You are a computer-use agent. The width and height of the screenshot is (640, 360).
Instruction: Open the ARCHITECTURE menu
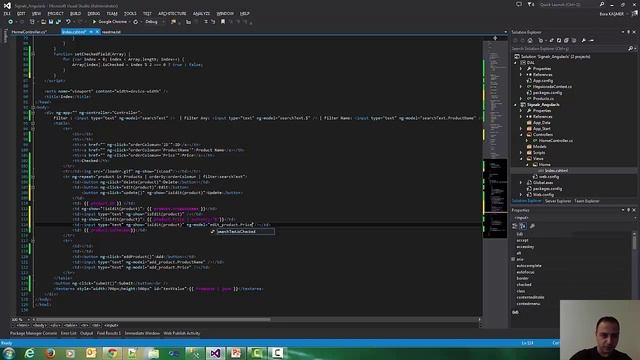(x=172, y=13)
